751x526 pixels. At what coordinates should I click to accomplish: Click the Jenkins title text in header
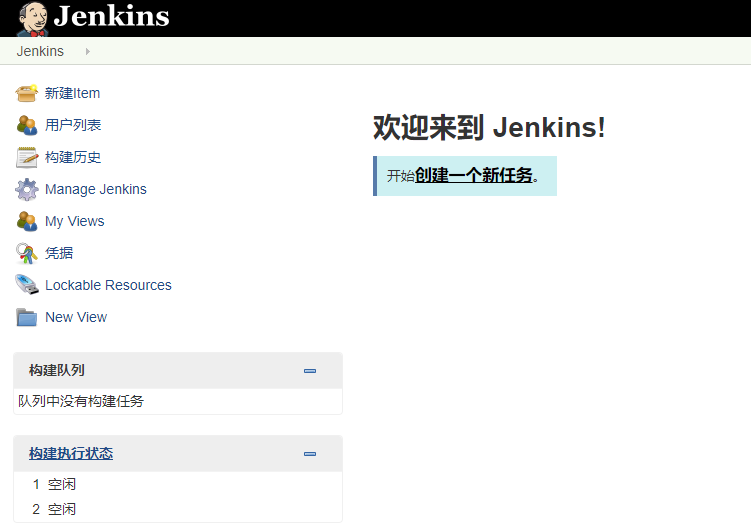pyautogui.click(x=111, y=17)
